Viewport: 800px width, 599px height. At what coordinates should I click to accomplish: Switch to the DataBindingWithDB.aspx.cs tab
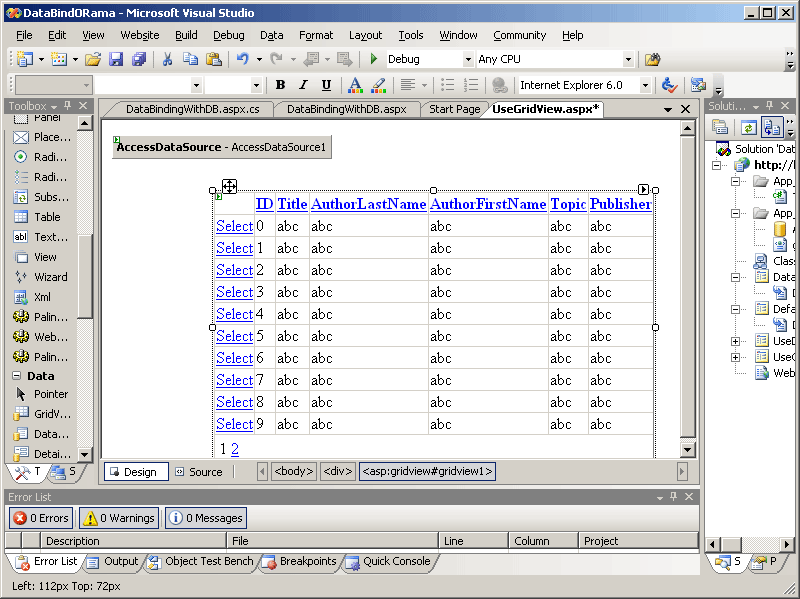click(192, 109)
